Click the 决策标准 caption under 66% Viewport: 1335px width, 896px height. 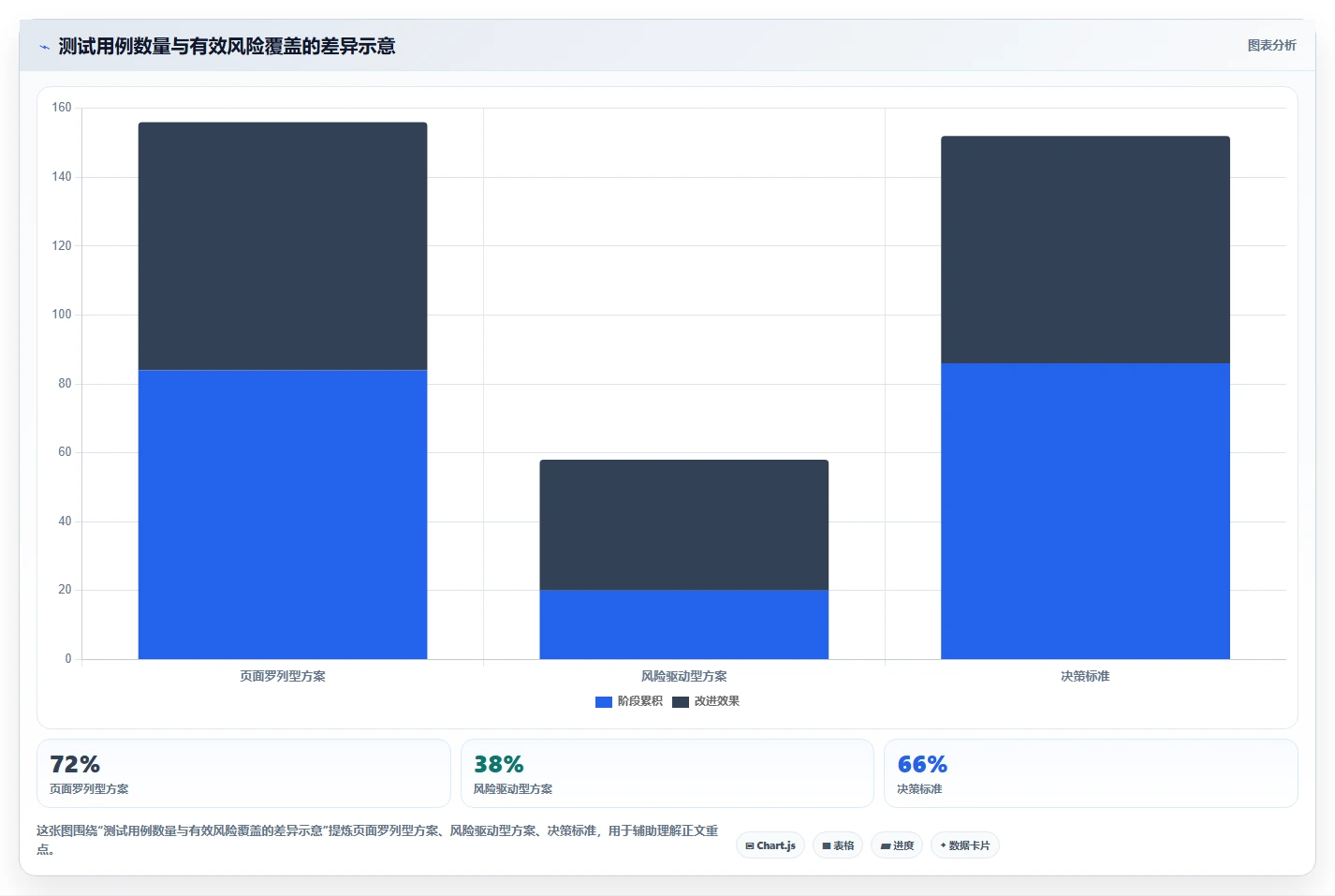919,789
